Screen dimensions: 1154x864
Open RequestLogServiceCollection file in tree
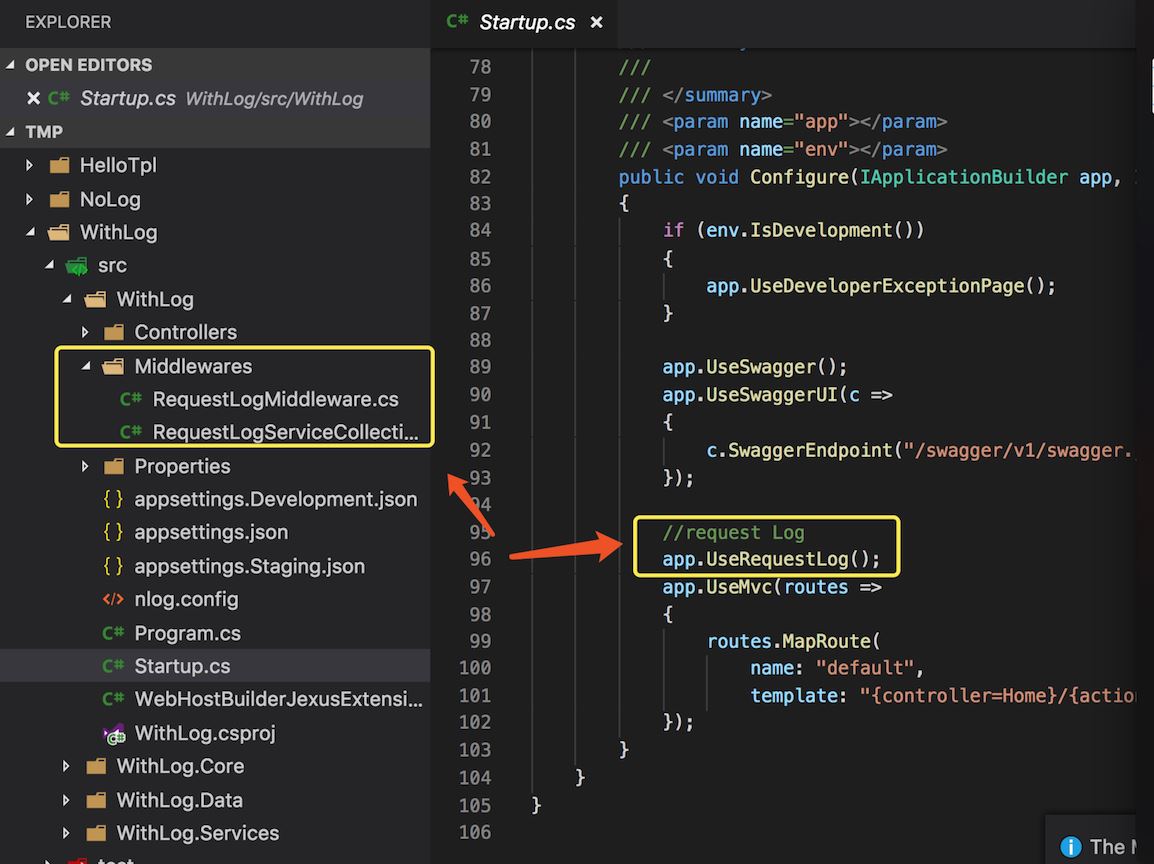tap(285, 433)
